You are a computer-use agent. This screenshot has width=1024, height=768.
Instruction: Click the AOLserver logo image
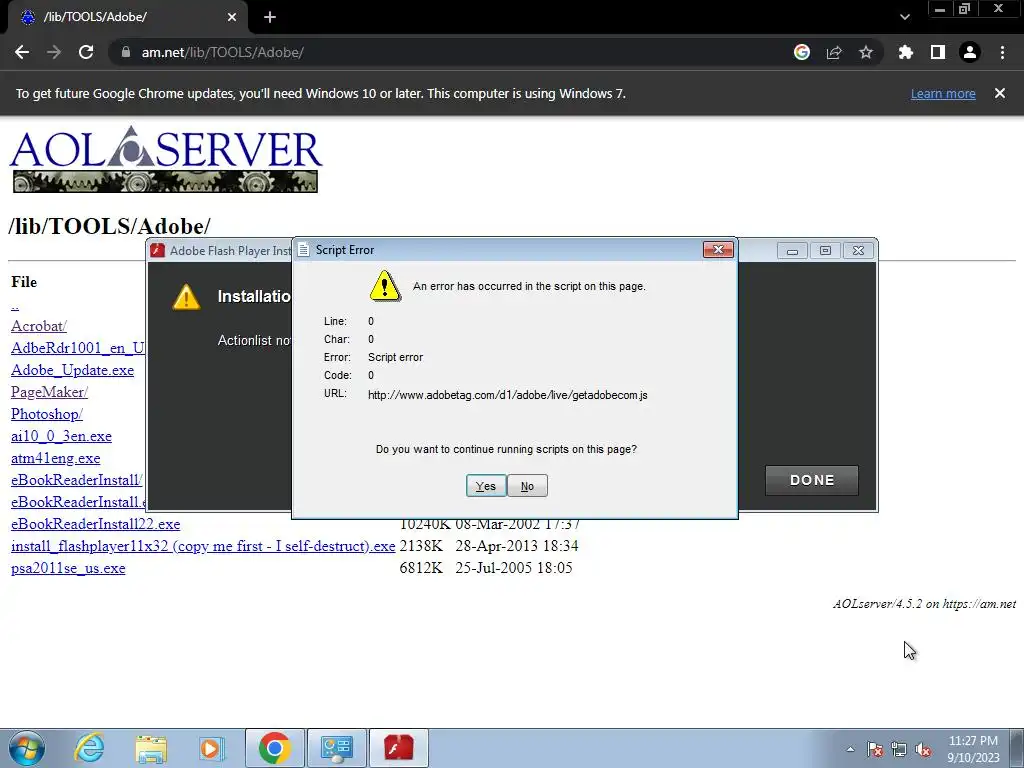pyautogui.click(x=165, y=159)
